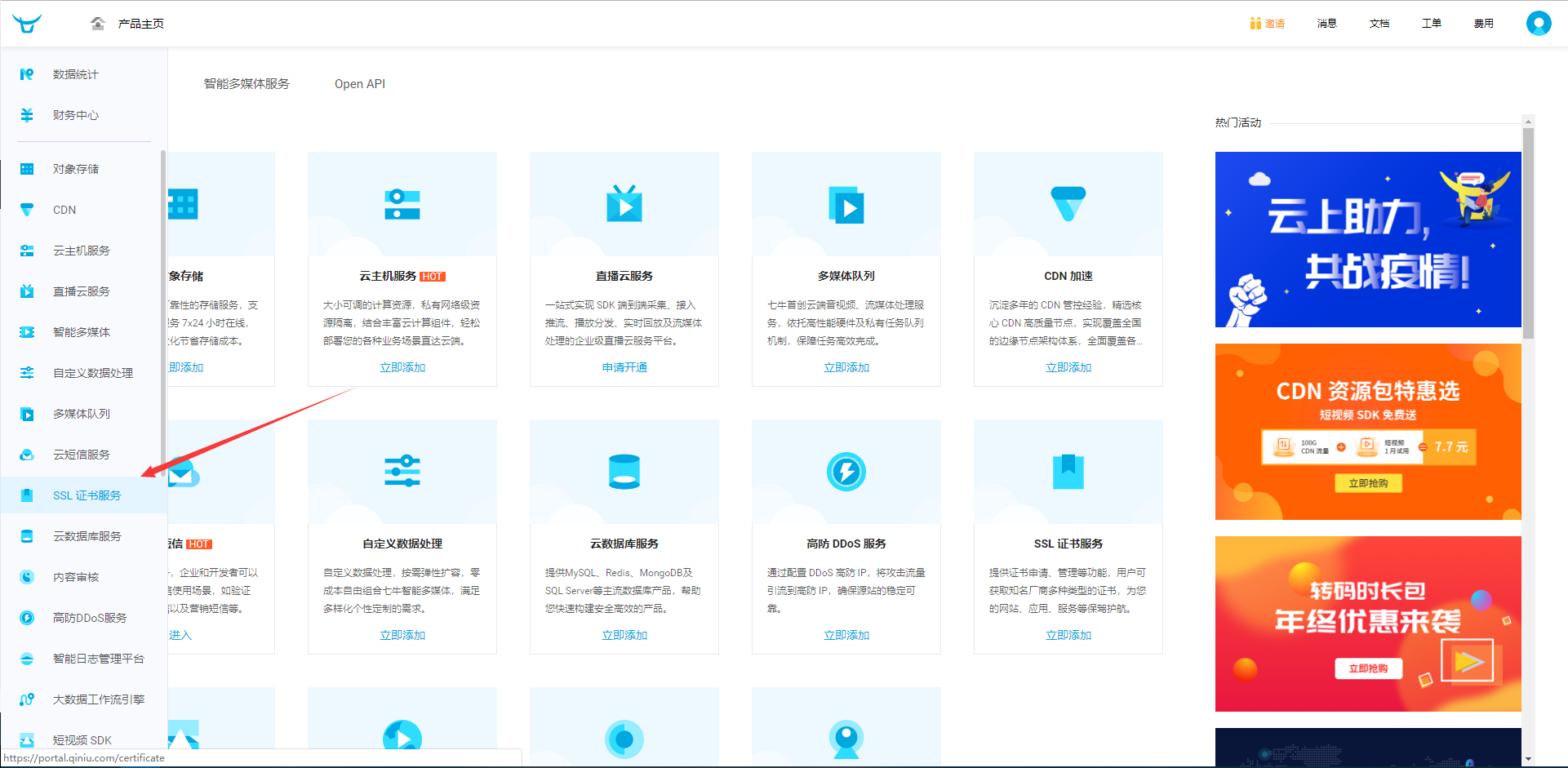Open the user avatar menu
Image resolution: width=1568 pixels, height=768 pixels.
[1539, 23]
